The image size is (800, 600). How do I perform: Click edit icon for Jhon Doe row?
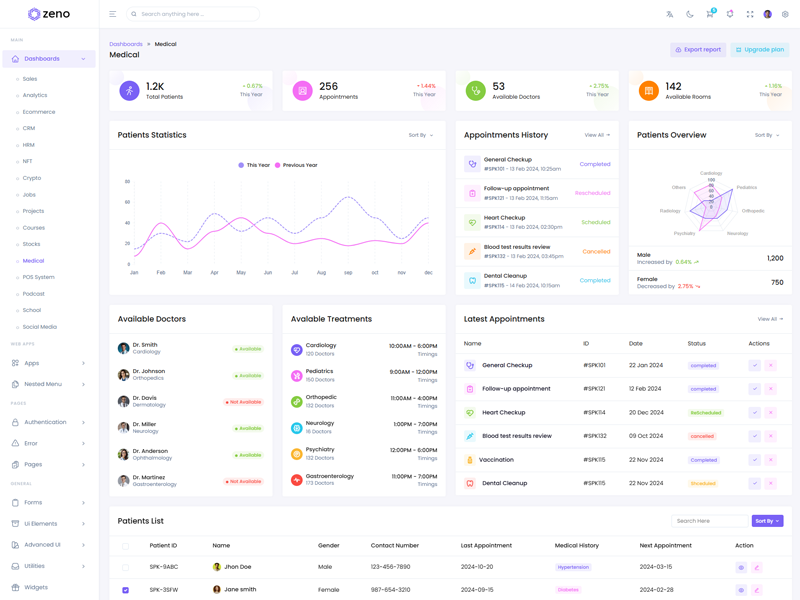pos(757,567)
